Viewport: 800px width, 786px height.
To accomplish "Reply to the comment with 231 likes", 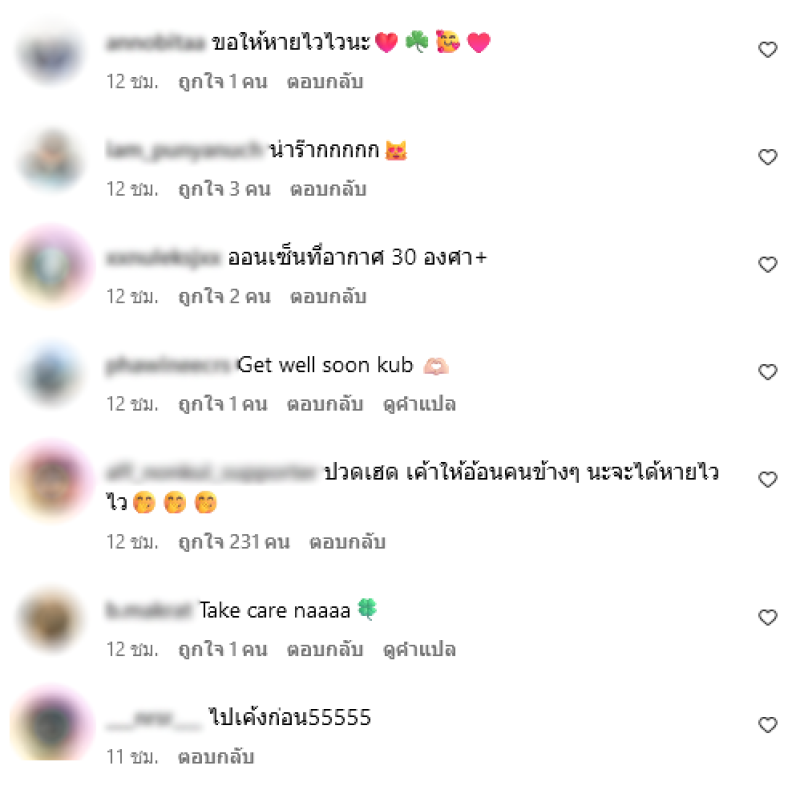I will 347,542.
